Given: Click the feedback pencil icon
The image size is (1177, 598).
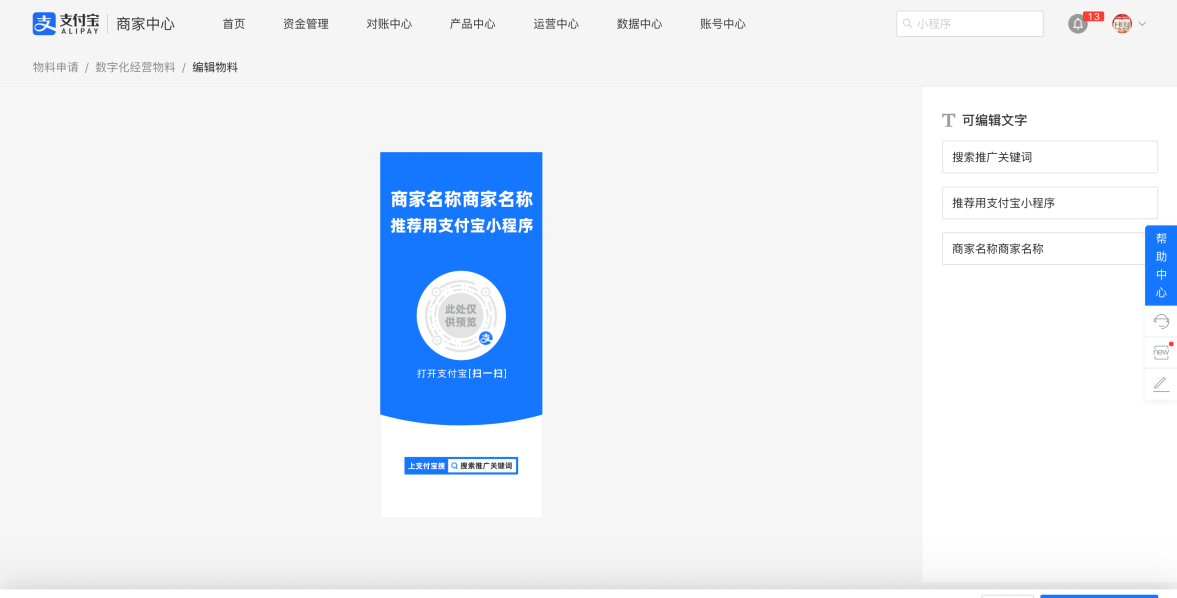Looking at the screenshot, I should 1161,384.
